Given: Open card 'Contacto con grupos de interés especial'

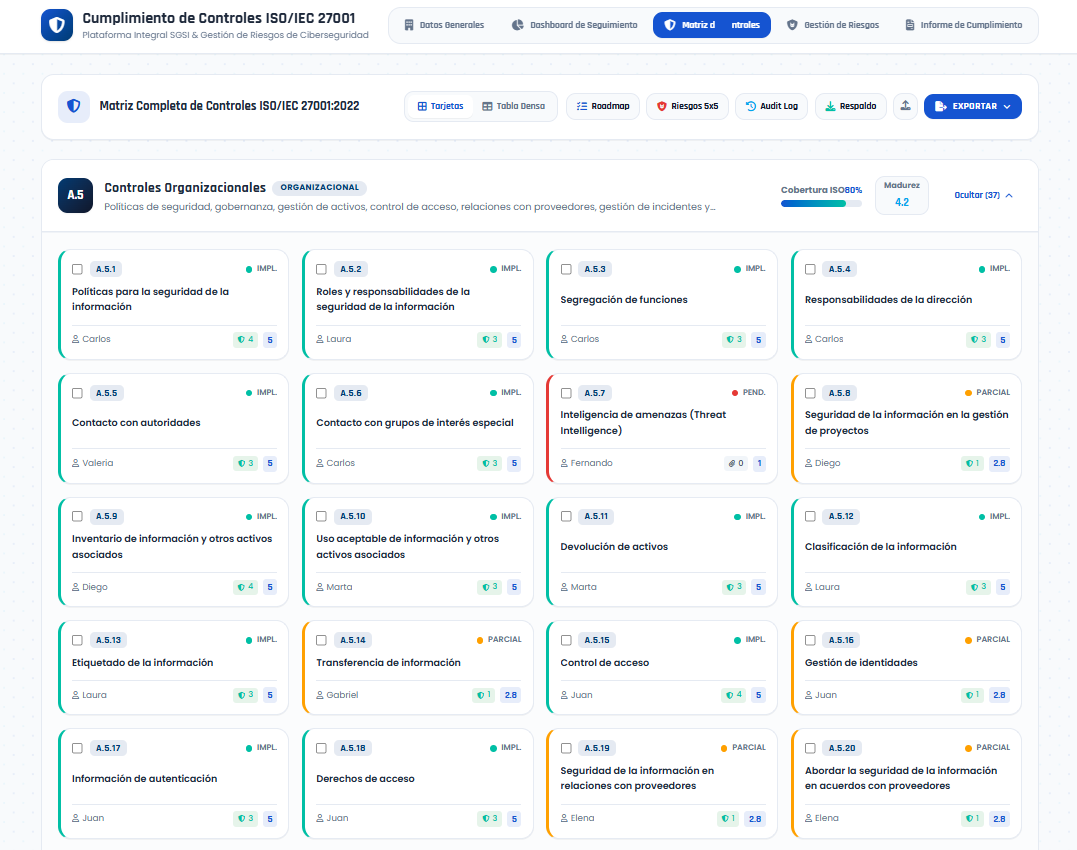Looking at the screenshot, I should (x=418, y=428).
